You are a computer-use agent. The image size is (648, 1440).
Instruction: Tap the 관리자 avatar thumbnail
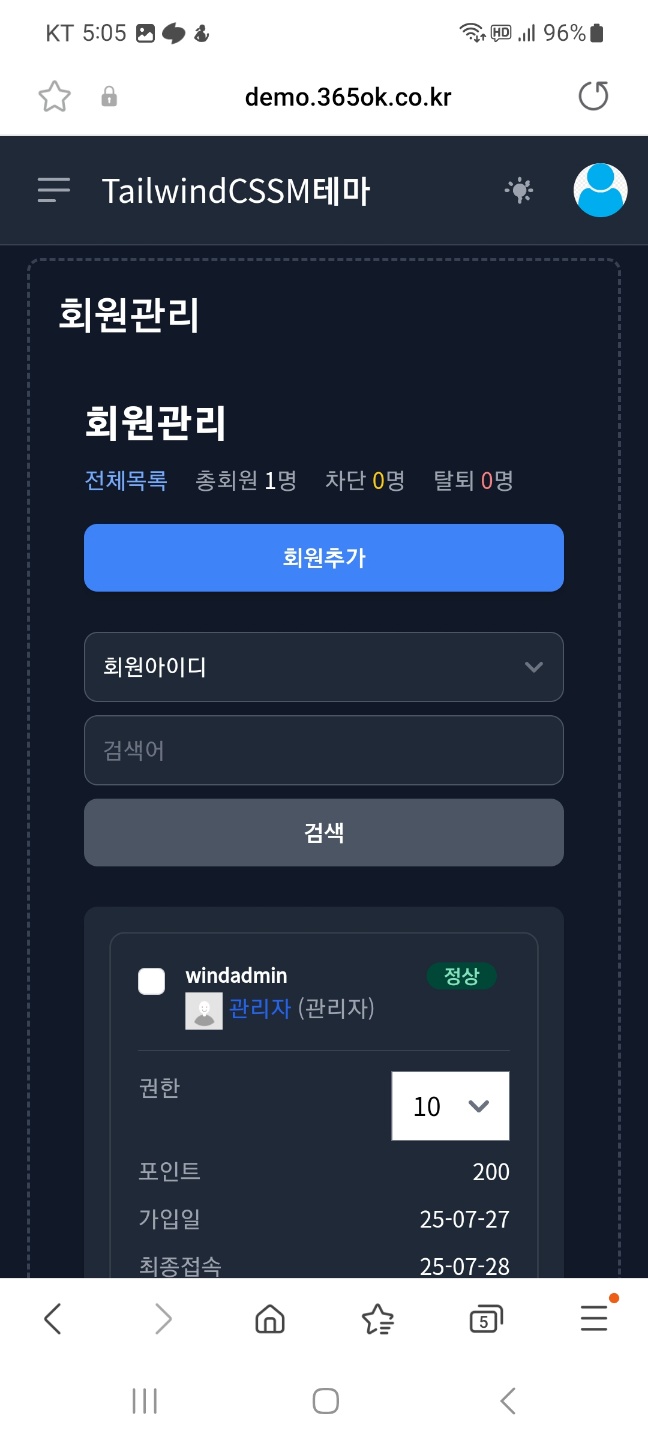[204, 1012]
